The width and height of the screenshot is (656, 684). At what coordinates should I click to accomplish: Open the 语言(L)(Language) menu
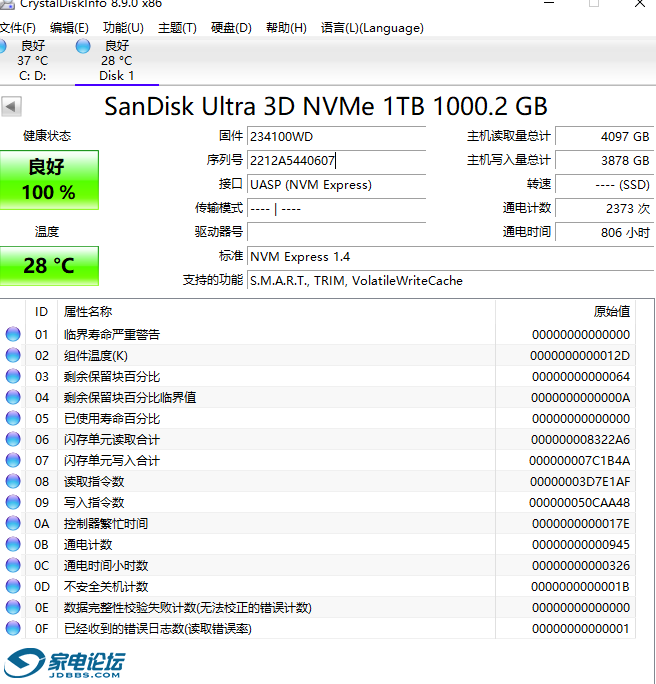click(372, 28)
